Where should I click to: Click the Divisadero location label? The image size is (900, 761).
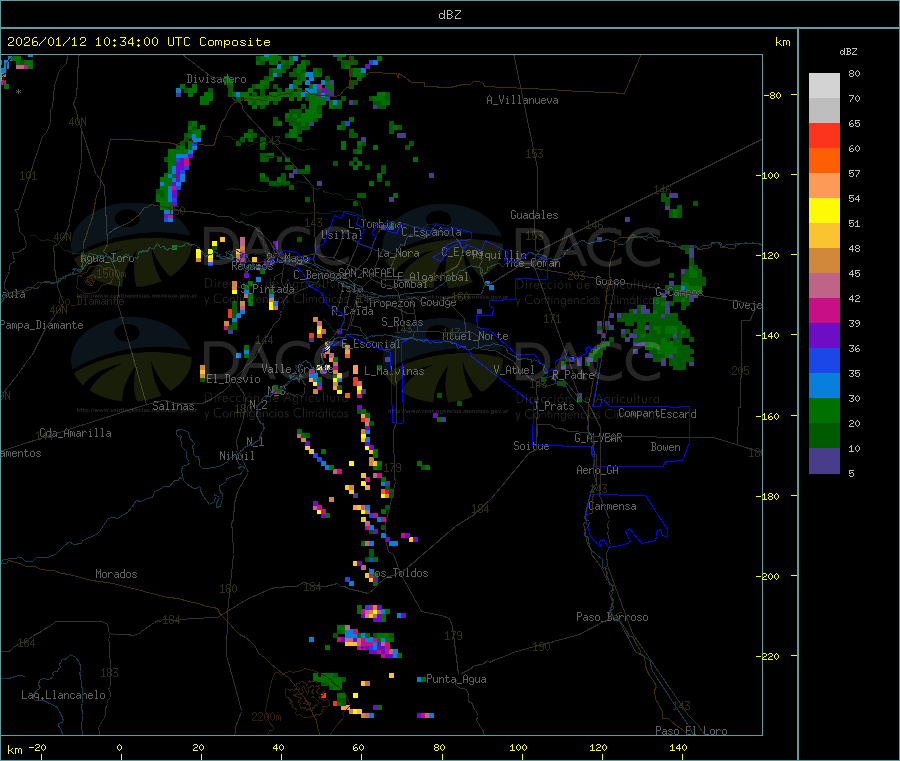pyautogui.click(x=216, y=79)
